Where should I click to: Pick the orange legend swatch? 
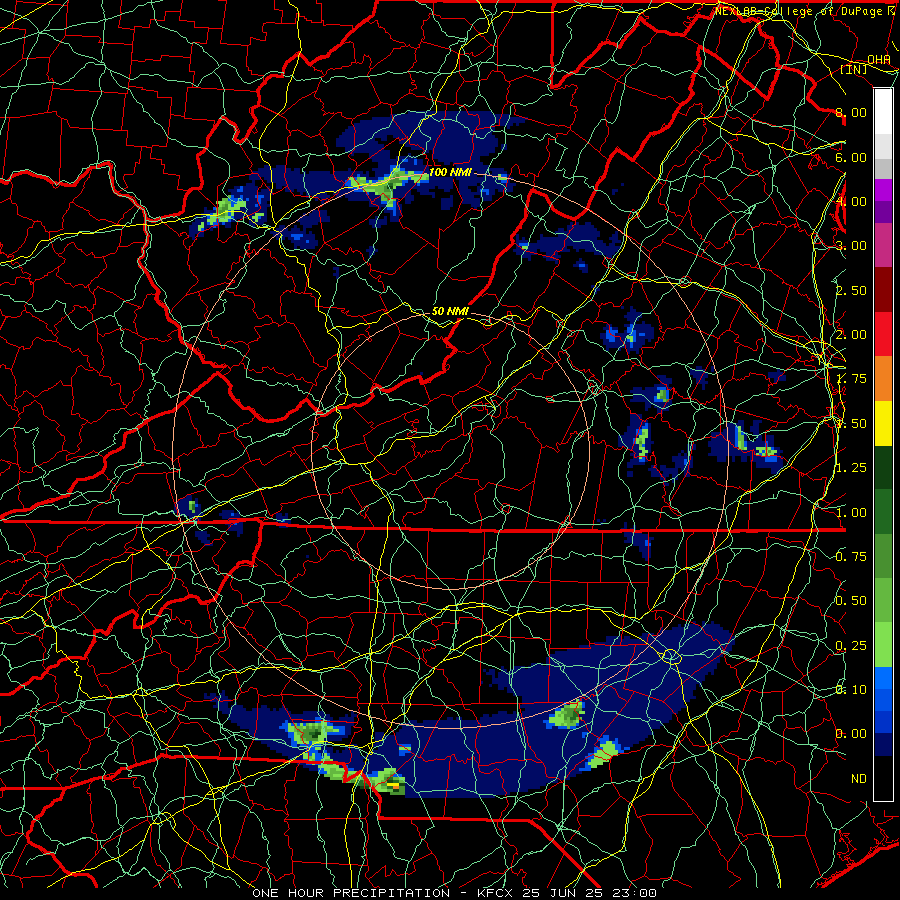pos(883,378)
